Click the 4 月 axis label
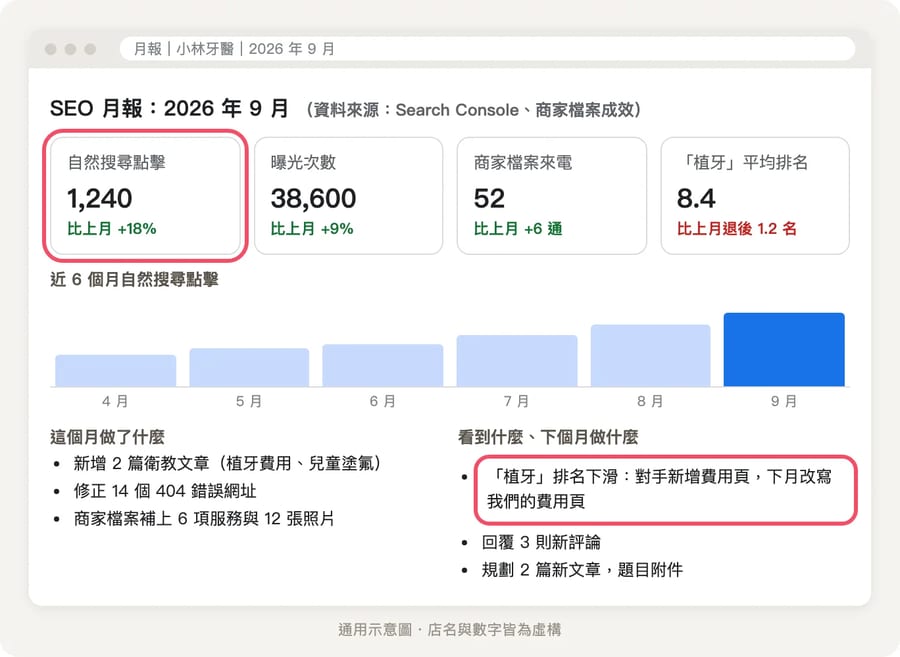Image resolution: width=900 pixels, height=657 pixels. coord(115,401)
